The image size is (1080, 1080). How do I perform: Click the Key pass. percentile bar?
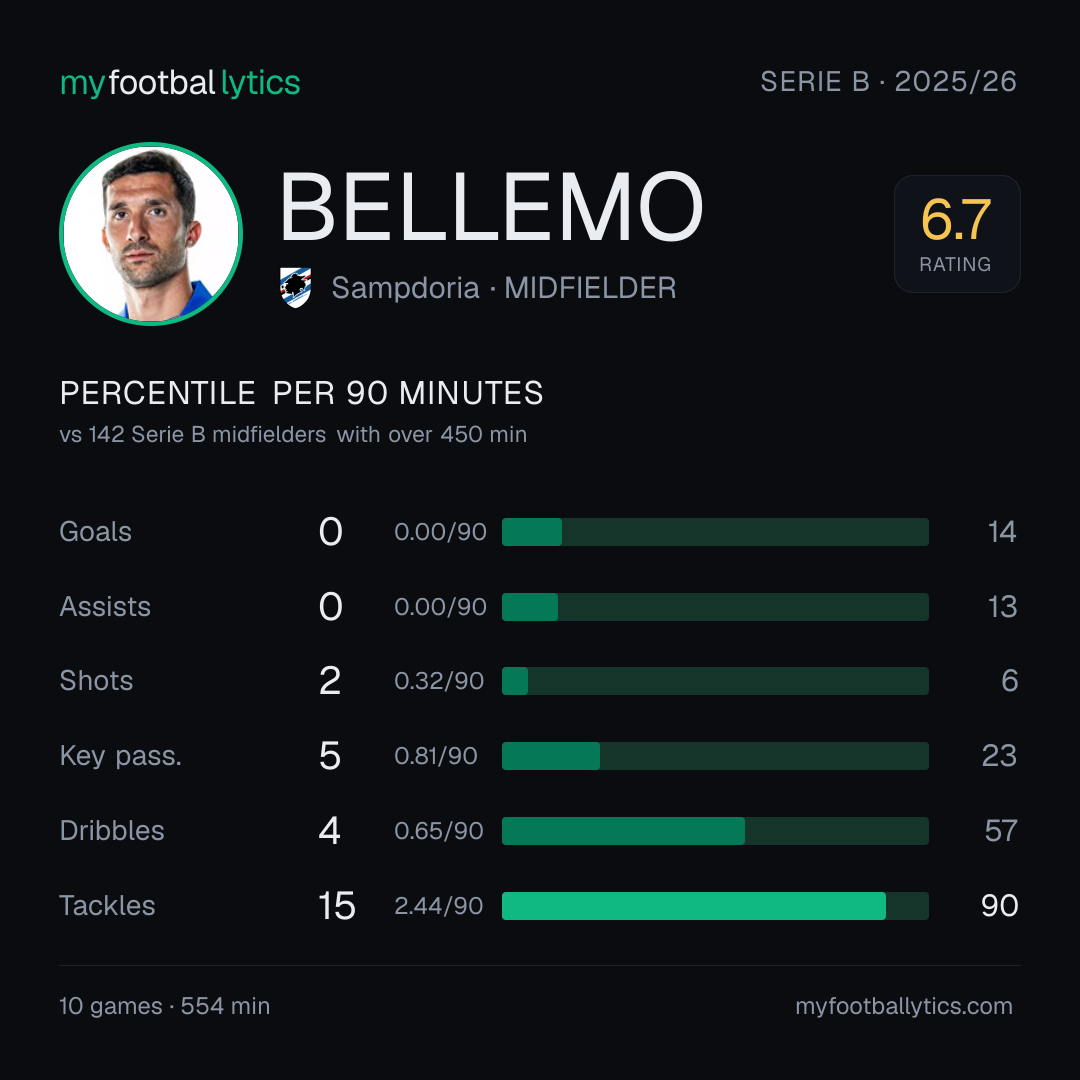pyautogui.click(x=715, y=756)
